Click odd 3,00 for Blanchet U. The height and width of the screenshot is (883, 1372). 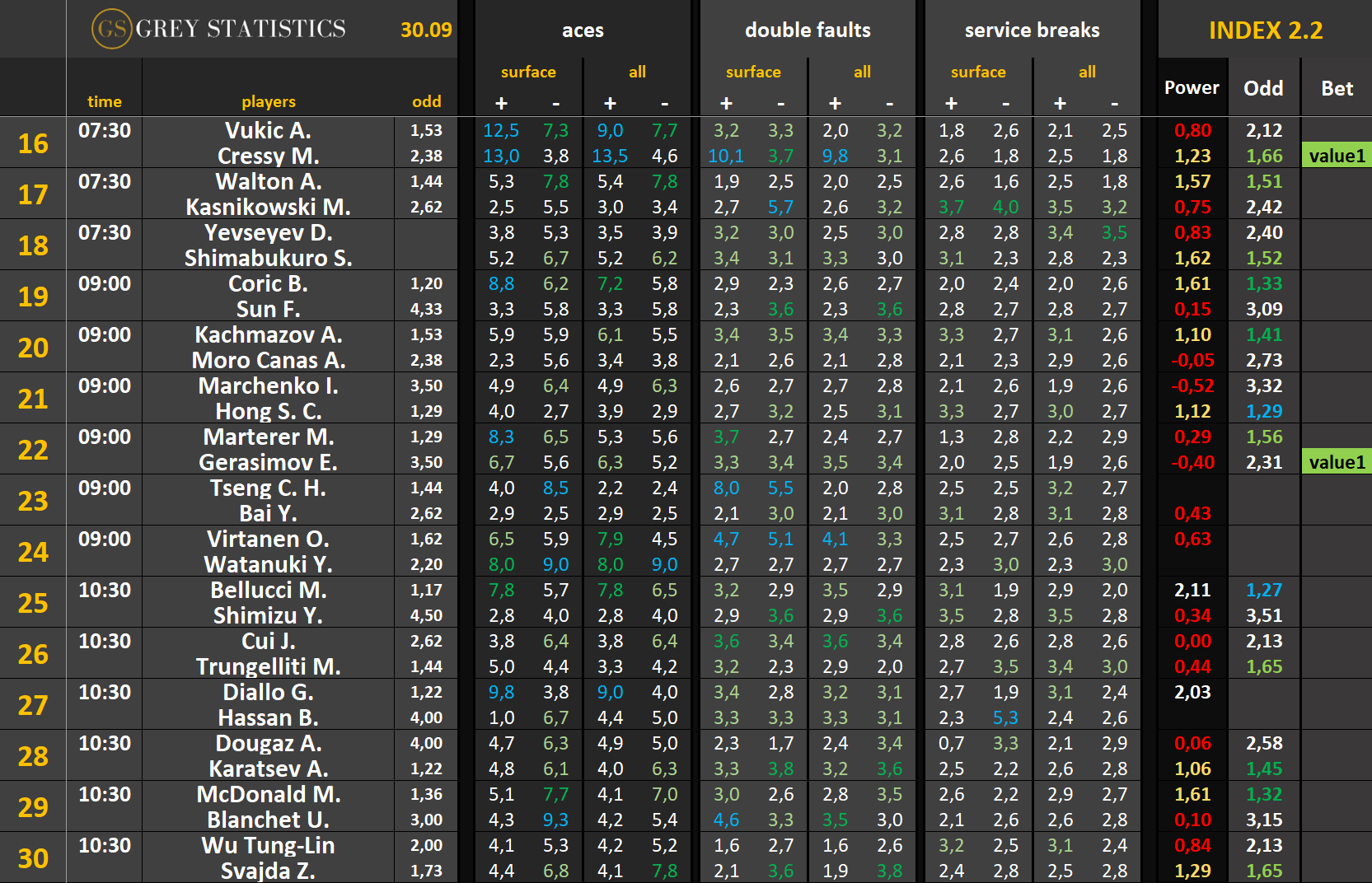426,820
